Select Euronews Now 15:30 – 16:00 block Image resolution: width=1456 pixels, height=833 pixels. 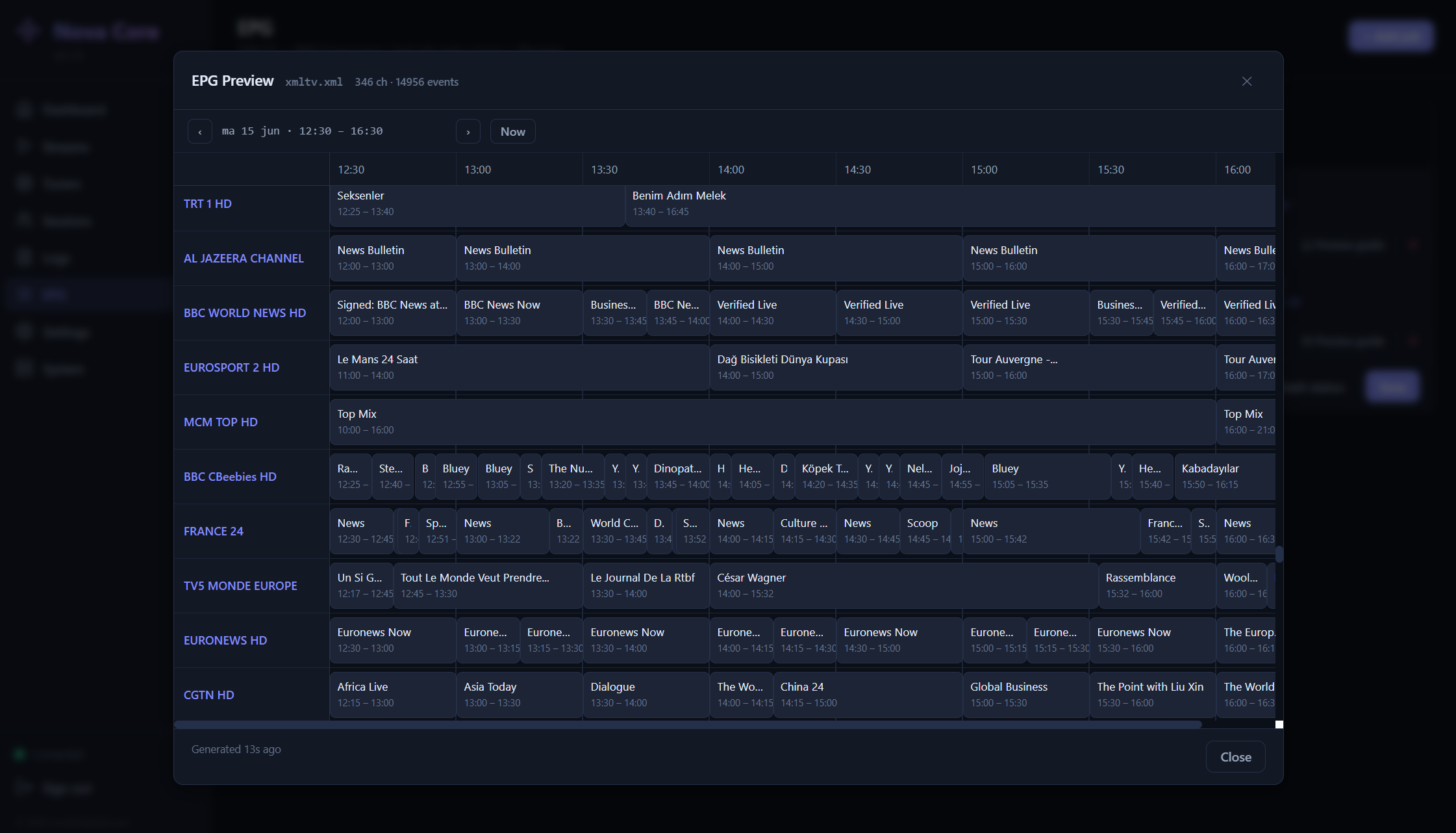pyautogui.click(x=1152, y=640)
